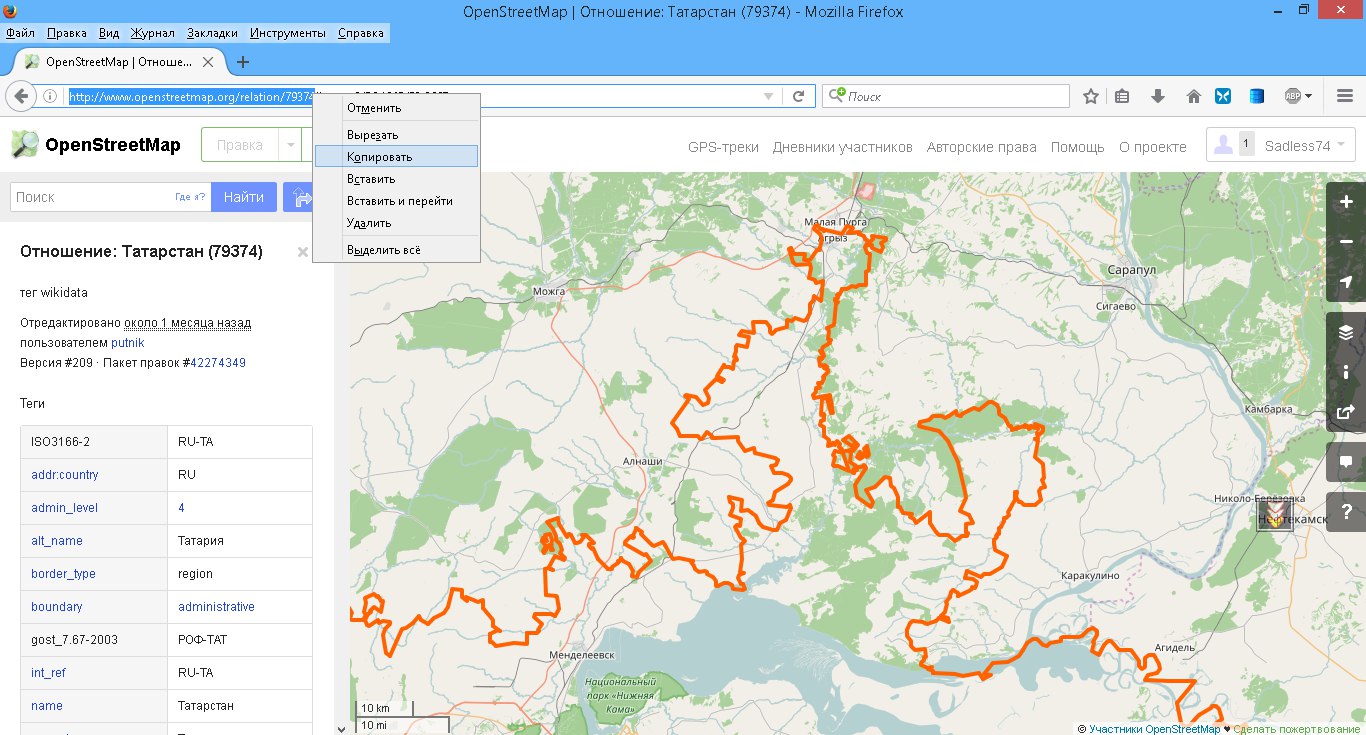Choose Копировать in the context menu
Image resolution: width=1366 pixels, height=735 pixels.
396,156
